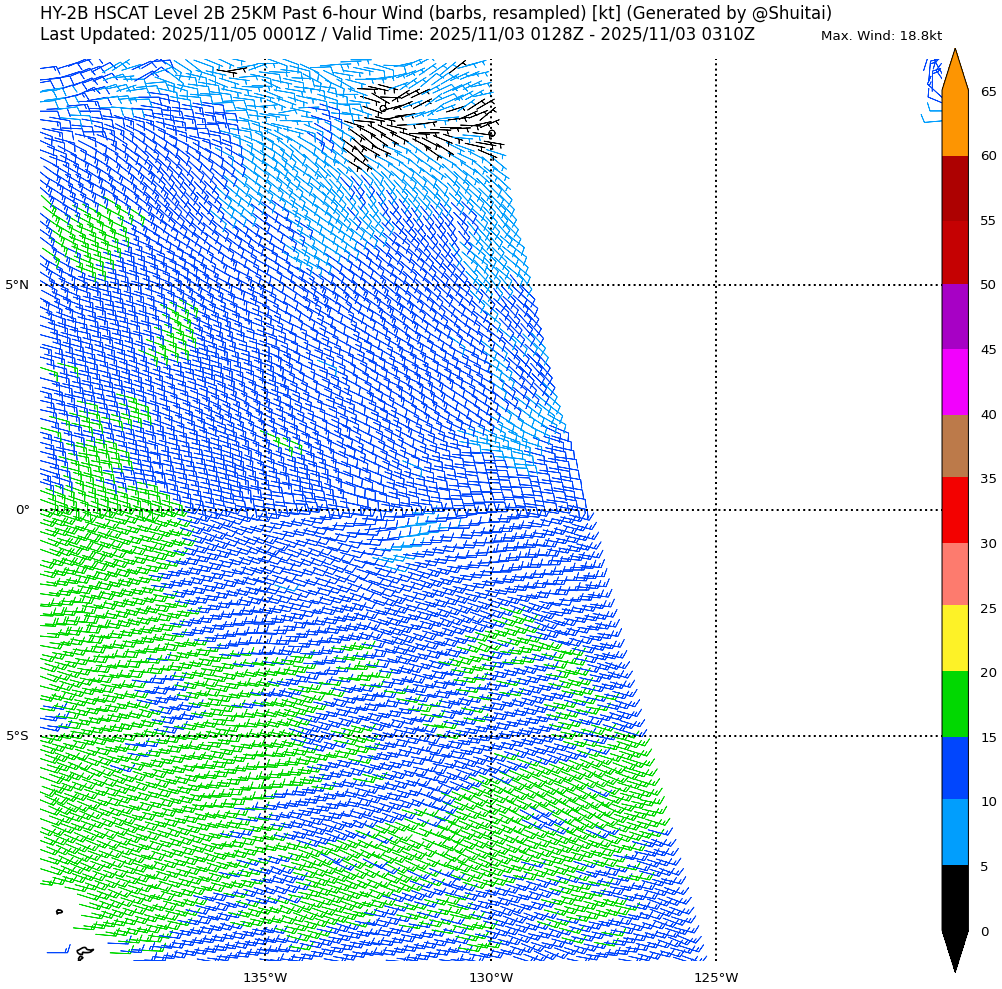Click the dark red 55-60 kt colorbar segment
This screenshot has height=989, width=1002.
coord(954,188)
